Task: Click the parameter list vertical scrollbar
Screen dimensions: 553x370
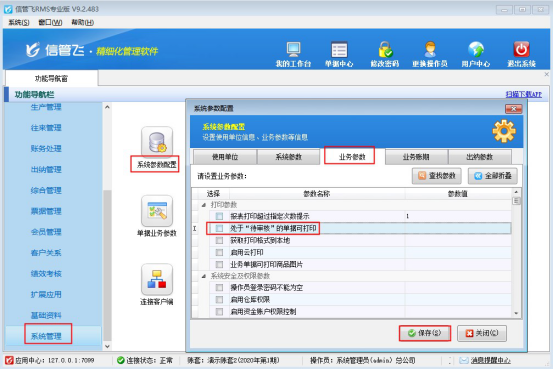Action: (x=516, y=253)
